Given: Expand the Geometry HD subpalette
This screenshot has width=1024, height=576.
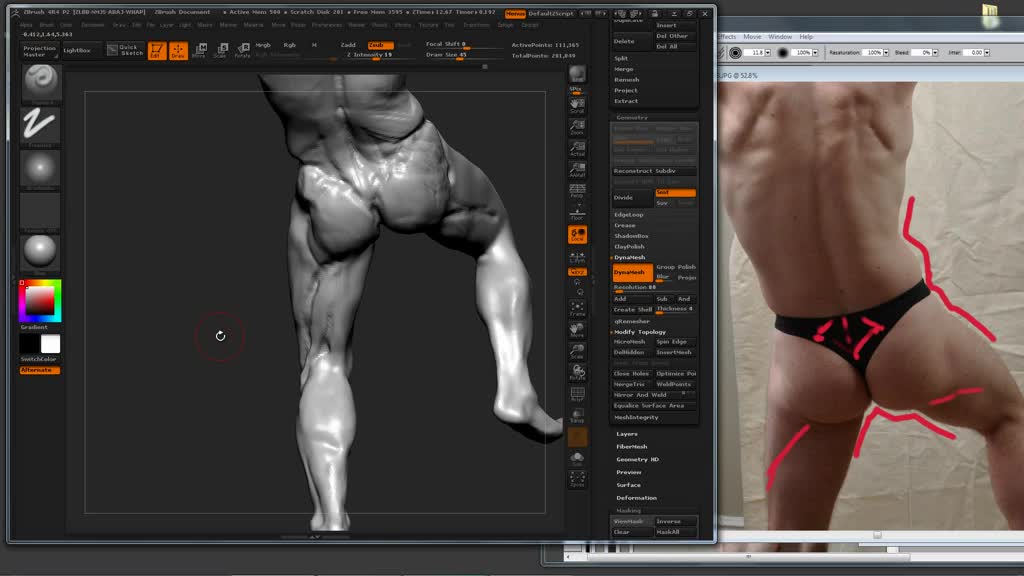Looking at the screenshot, I should click(637, 460).
